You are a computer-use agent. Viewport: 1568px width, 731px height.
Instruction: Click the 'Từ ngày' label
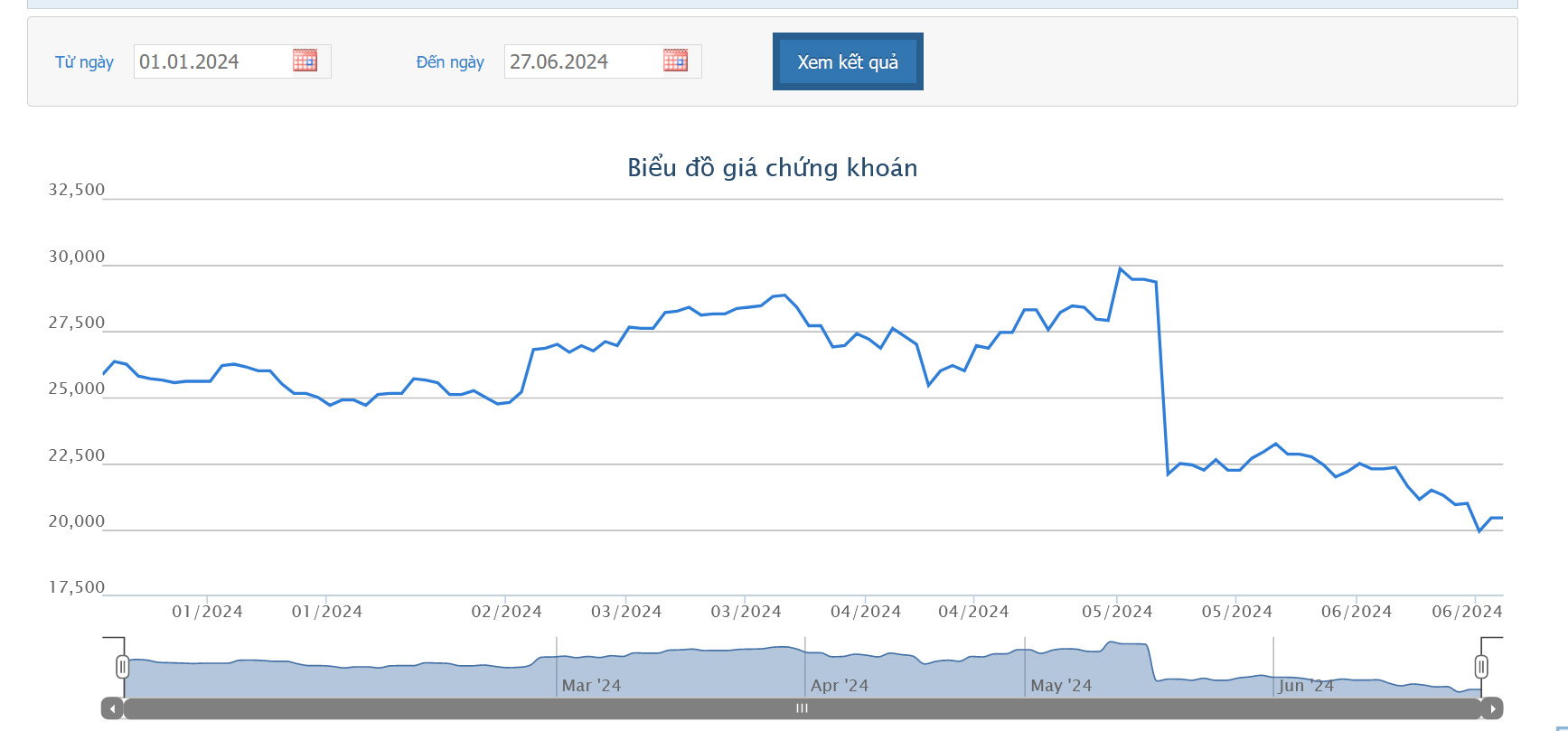[84, 62]
